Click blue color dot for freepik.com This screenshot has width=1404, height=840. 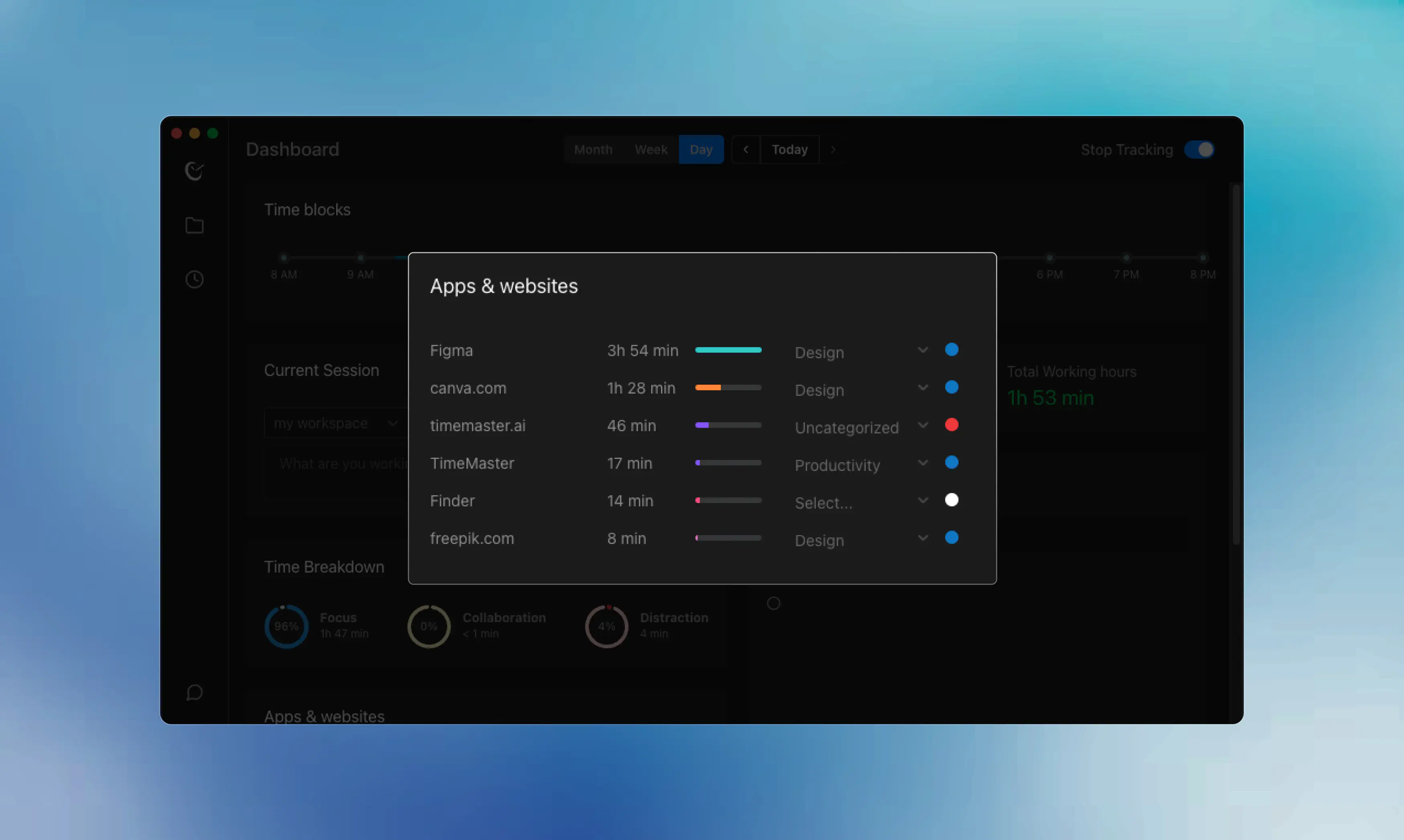pos(951,537)
